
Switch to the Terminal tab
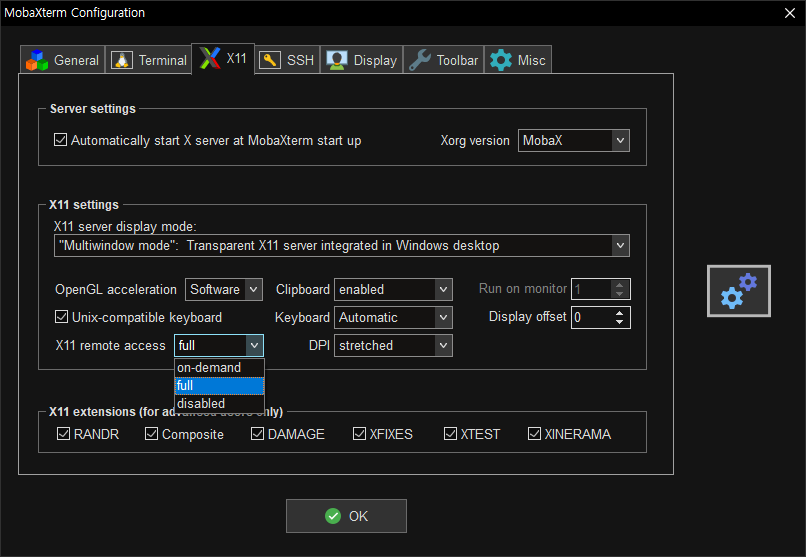tap(149, 60)
